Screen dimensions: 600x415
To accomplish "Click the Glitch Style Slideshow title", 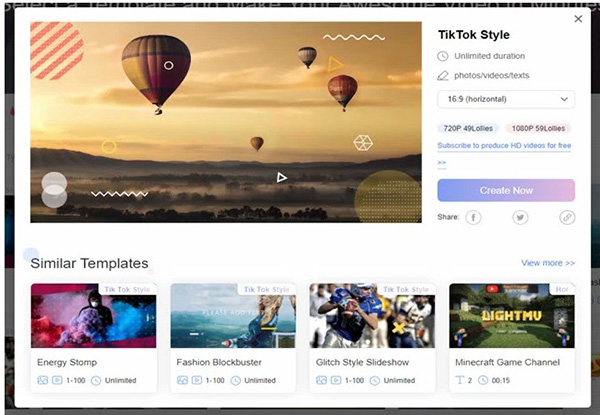I will tap(362, 362).
